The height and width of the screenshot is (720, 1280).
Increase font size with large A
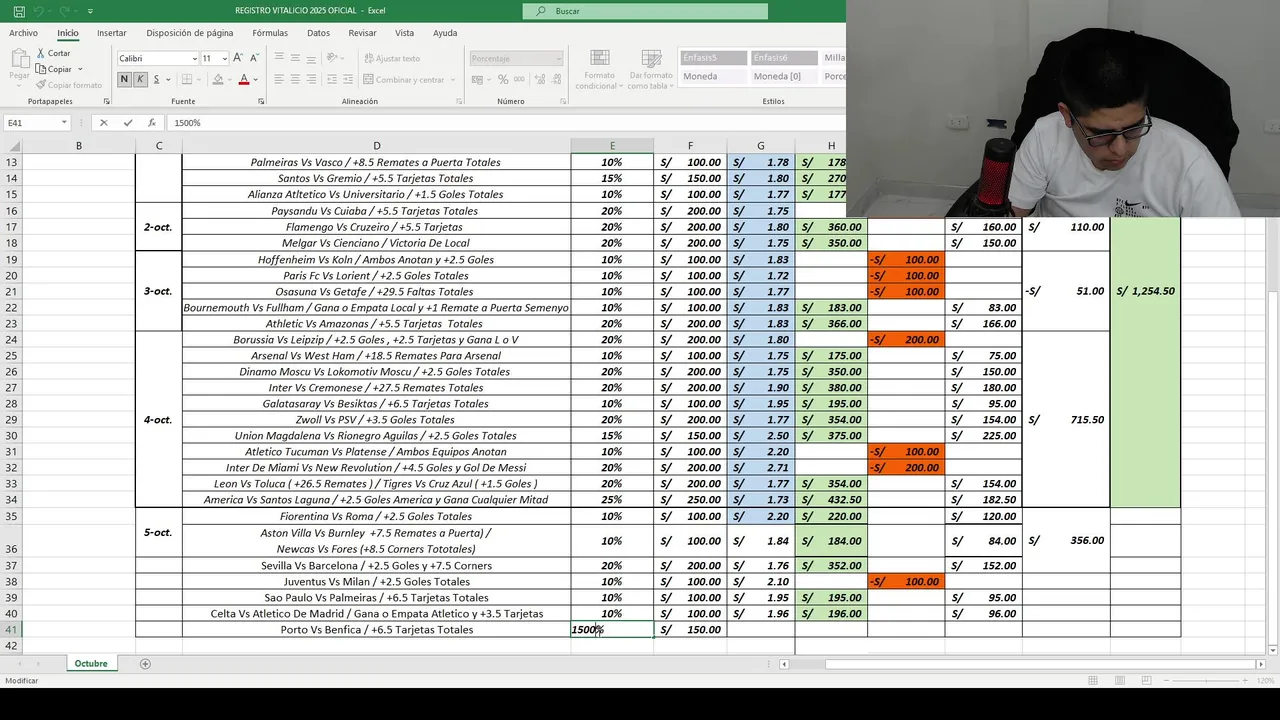coord(238,58)
